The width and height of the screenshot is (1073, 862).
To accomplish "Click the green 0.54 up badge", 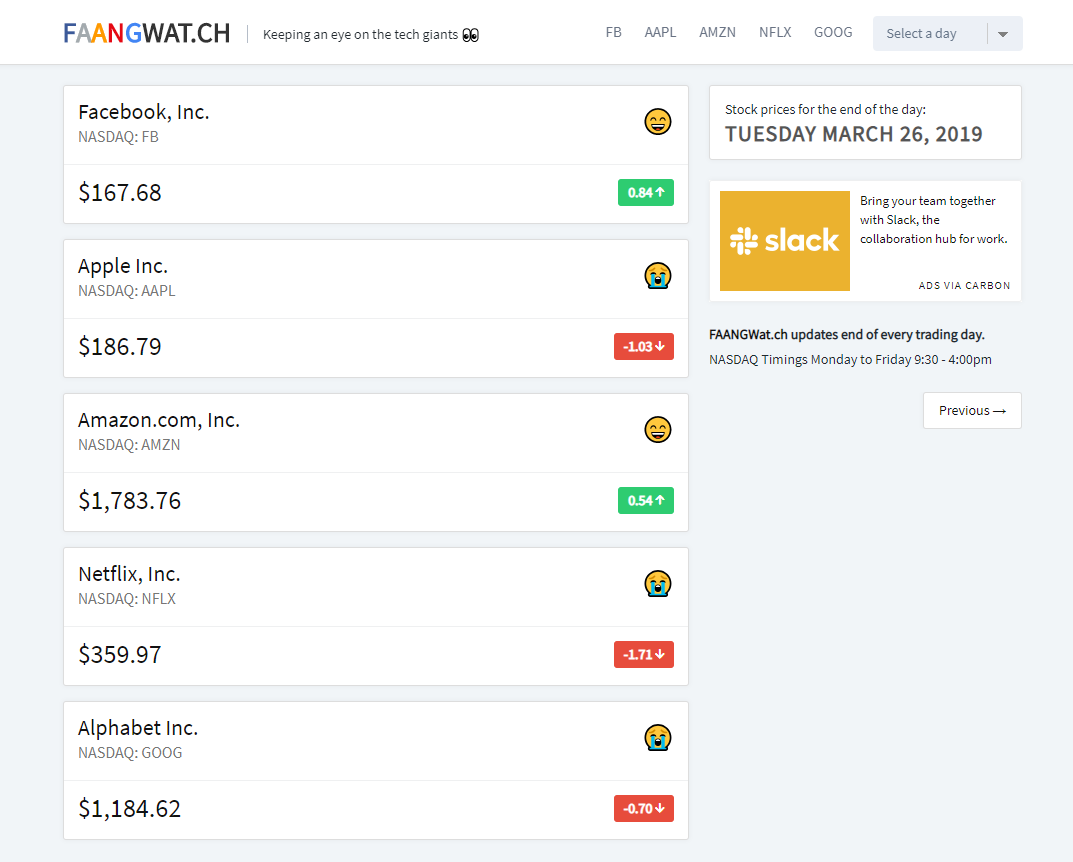I will 646,500.
